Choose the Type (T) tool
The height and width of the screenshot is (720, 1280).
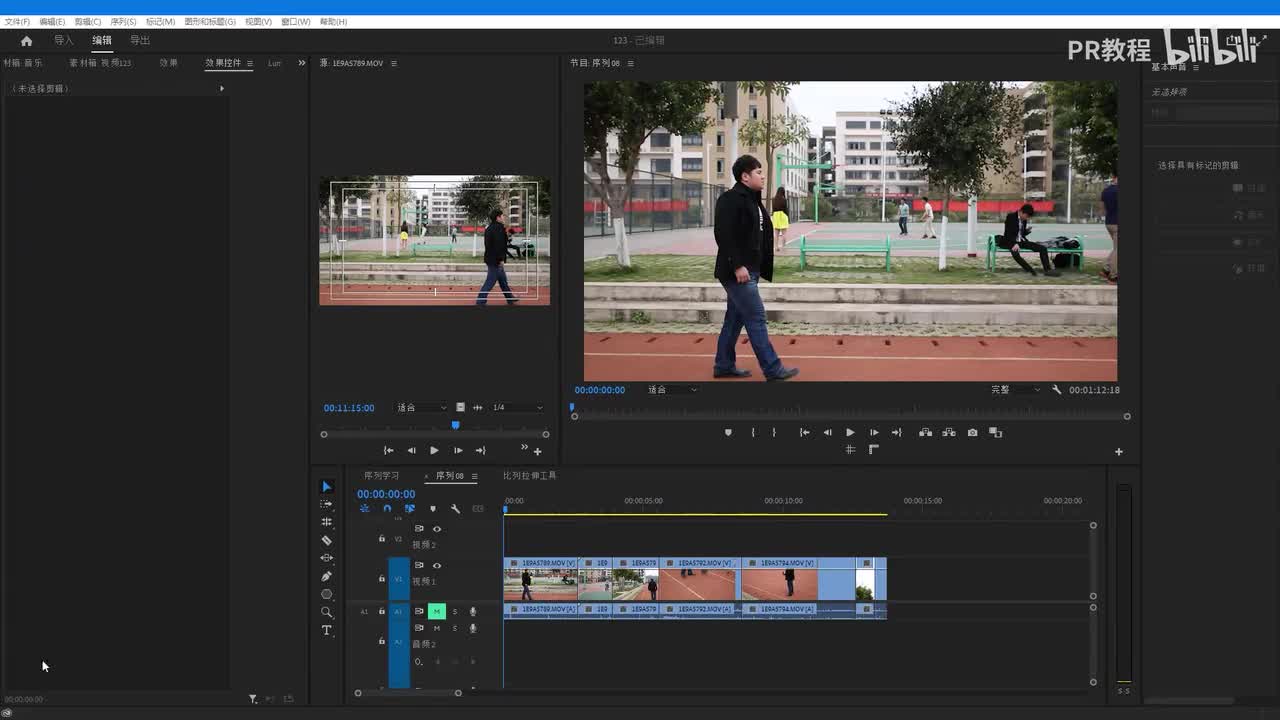pyautogui.click(x=326, y=630)
